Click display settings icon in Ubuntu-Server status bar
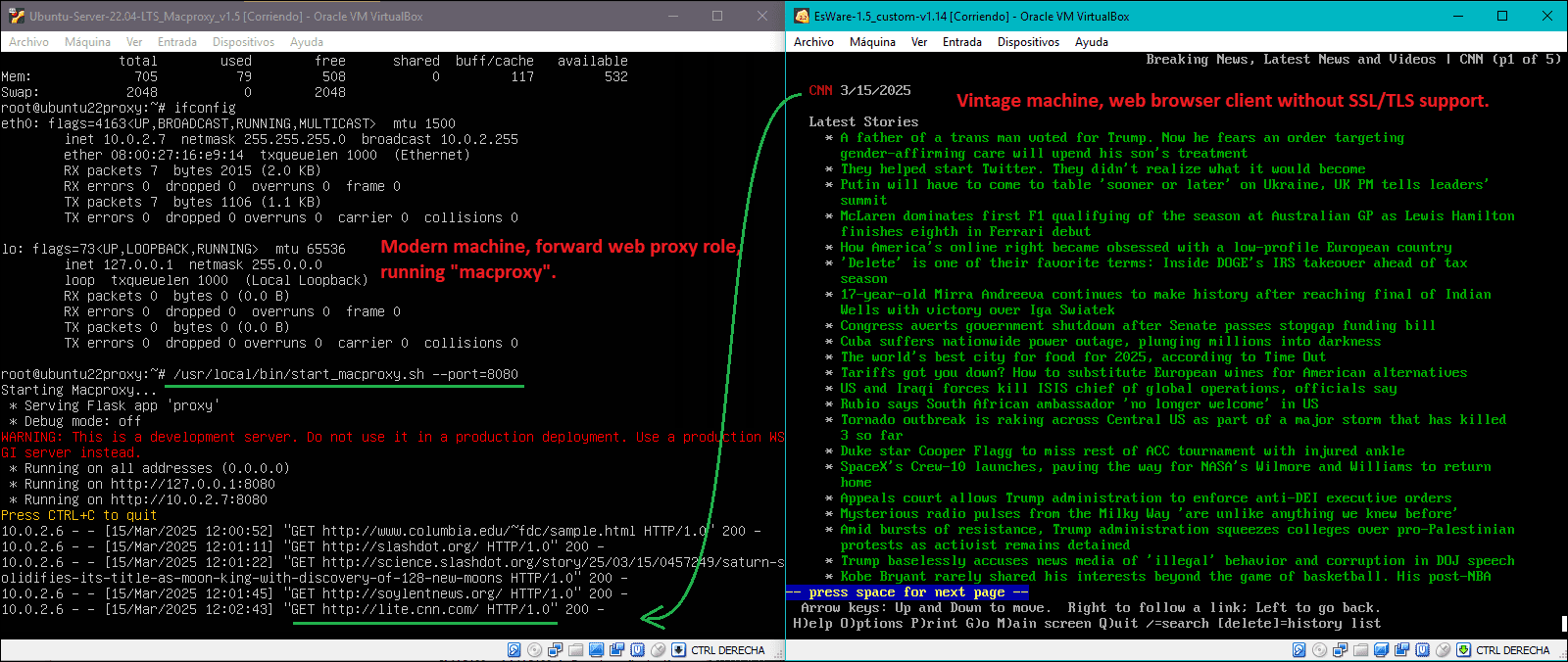1568x662 pixels. point(596,649)
